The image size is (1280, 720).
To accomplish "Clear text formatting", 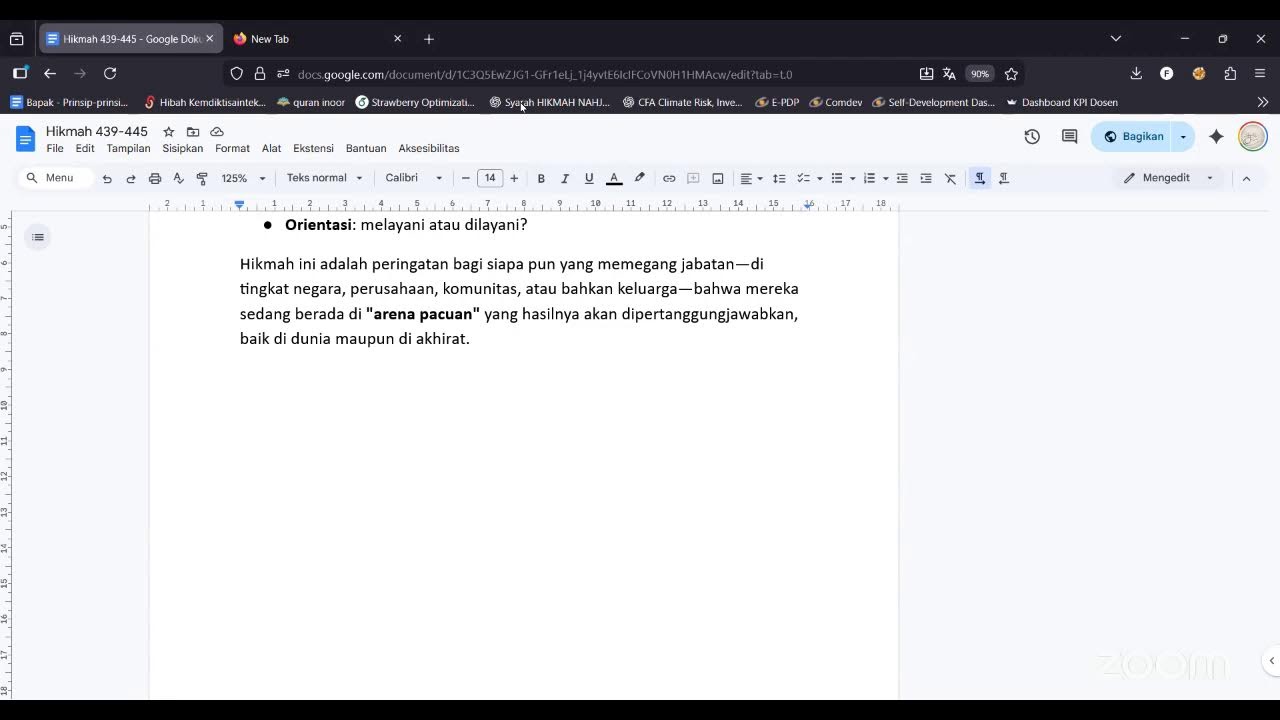I will click(x=951, y=178).
